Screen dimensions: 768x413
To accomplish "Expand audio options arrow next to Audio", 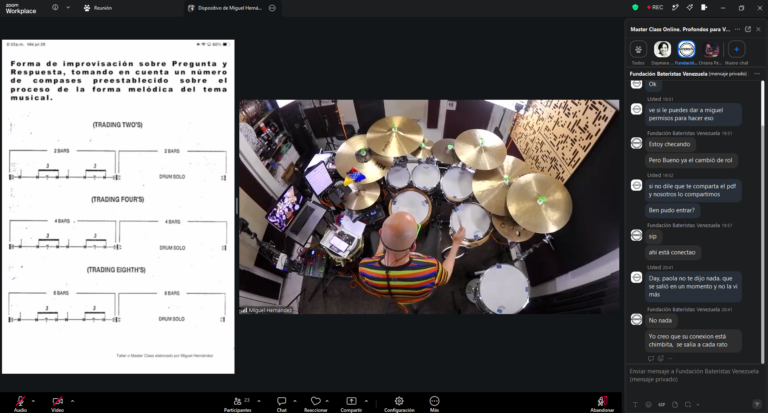I will 33,401.
